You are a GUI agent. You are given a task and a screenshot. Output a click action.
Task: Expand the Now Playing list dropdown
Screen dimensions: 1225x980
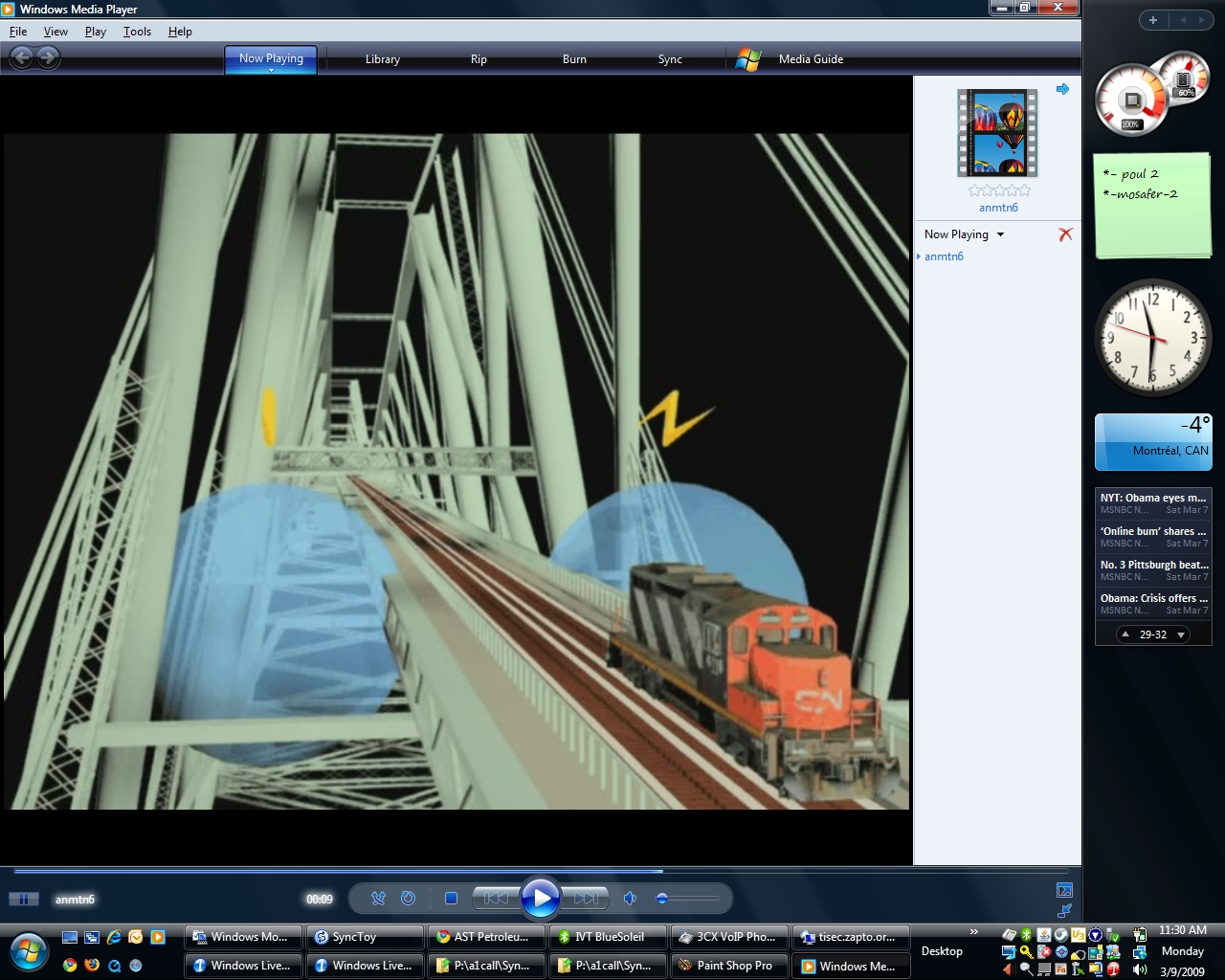pos(1000,234)
